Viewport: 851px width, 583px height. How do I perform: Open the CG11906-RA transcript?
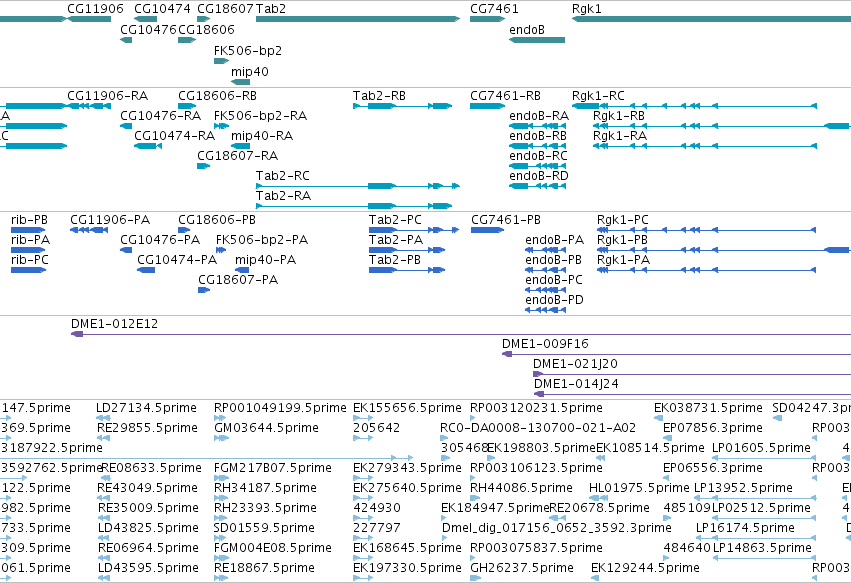(89, 106)
